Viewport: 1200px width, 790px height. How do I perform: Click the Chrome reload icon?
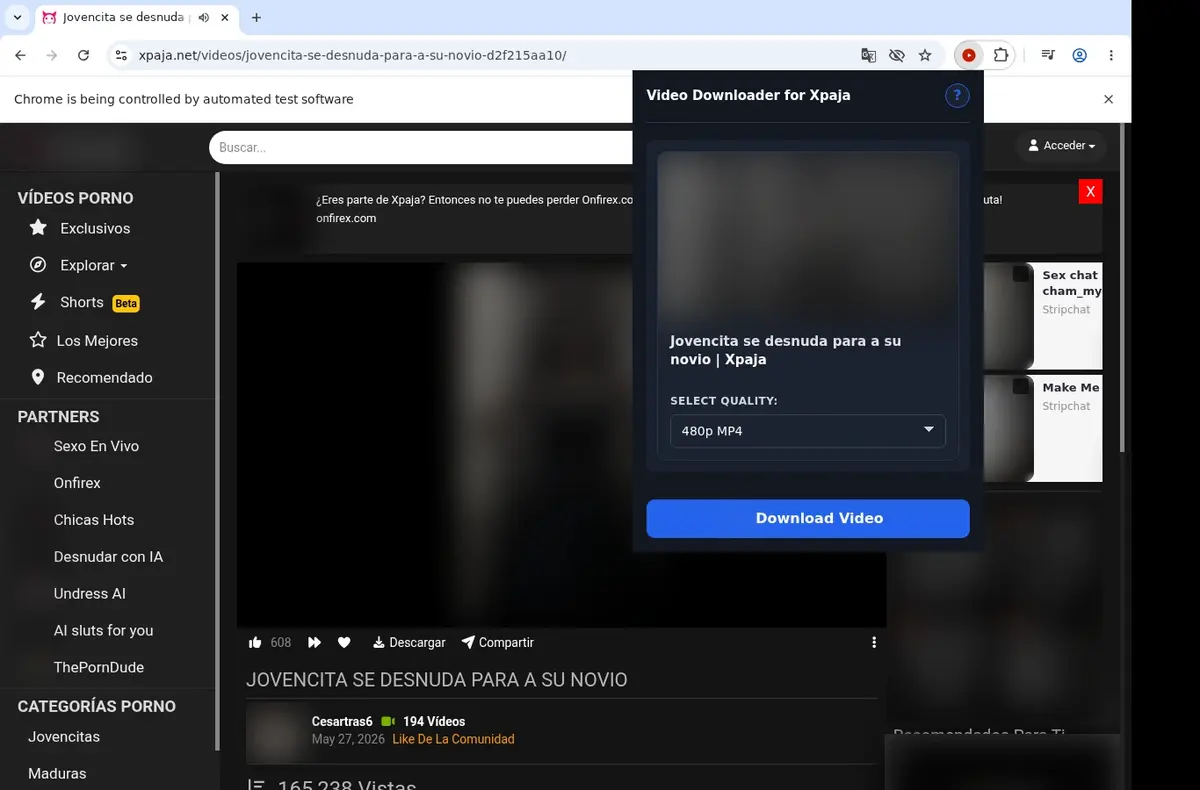83,55
